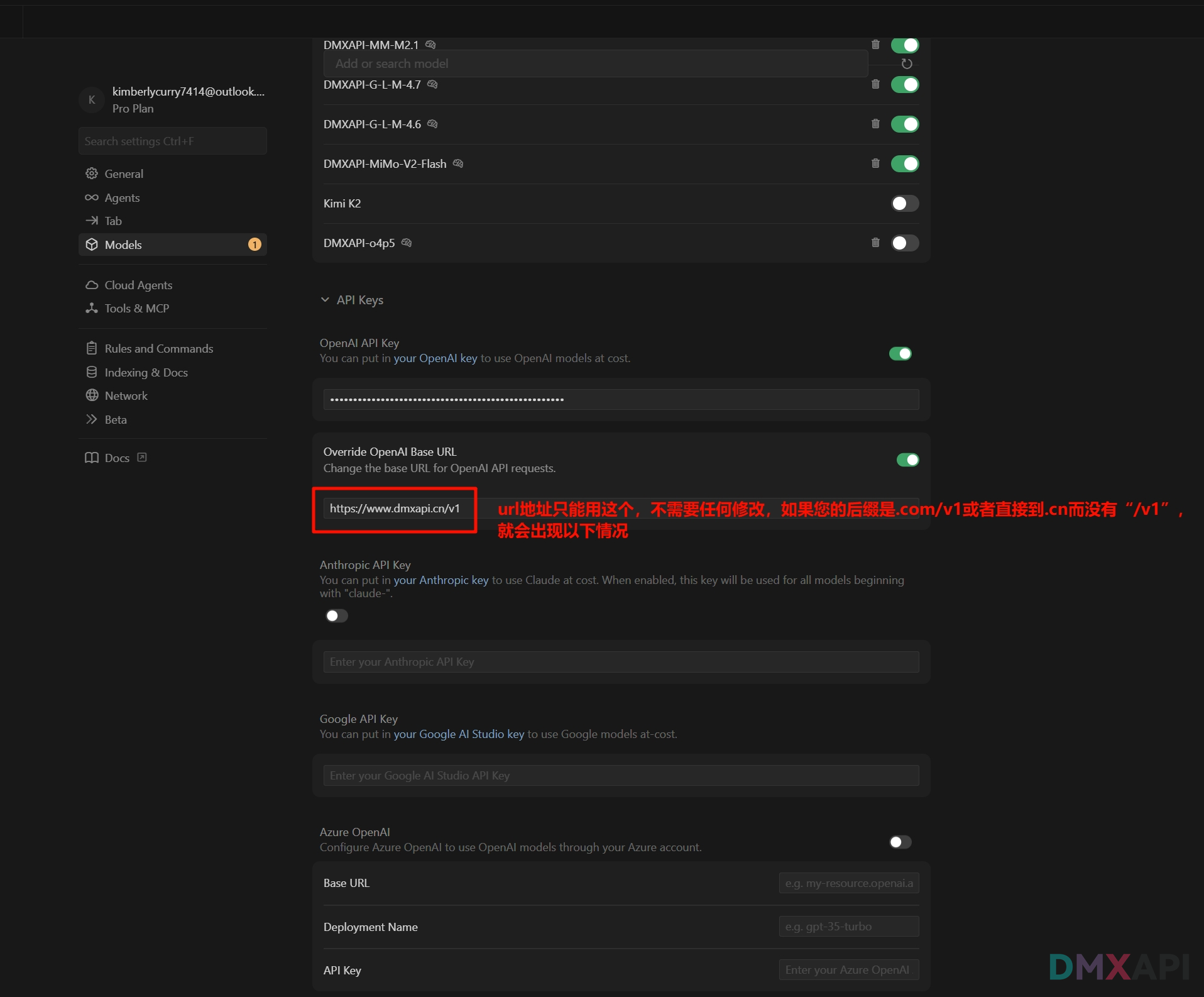This screenshot has height=997, width=1204.
Task: Enable the Anthropic API Key toggle
Action: (337, 616)
